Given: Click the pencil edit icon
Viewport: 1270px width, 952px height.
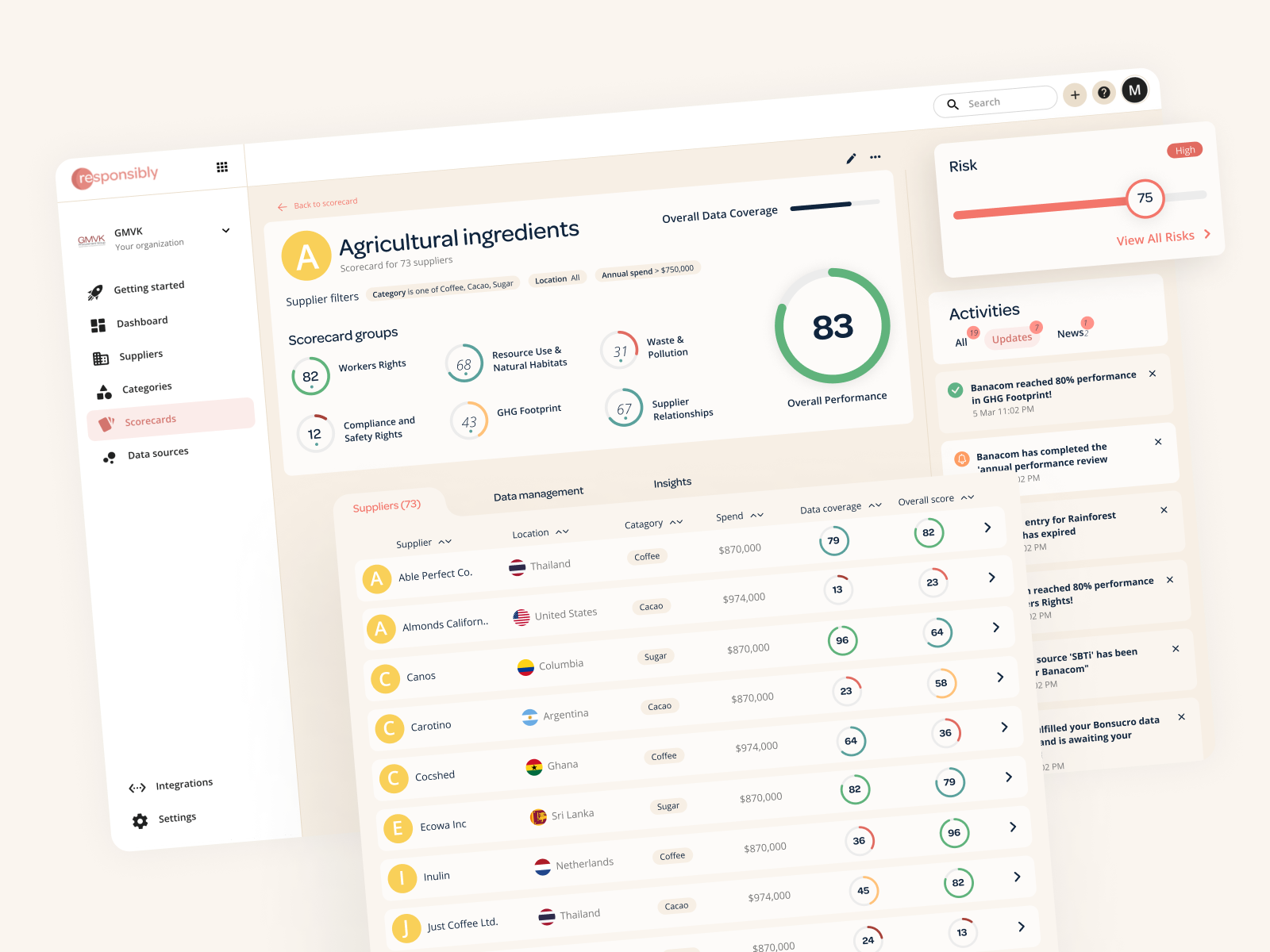Looking at the screenshot, I should coord(851,158).
